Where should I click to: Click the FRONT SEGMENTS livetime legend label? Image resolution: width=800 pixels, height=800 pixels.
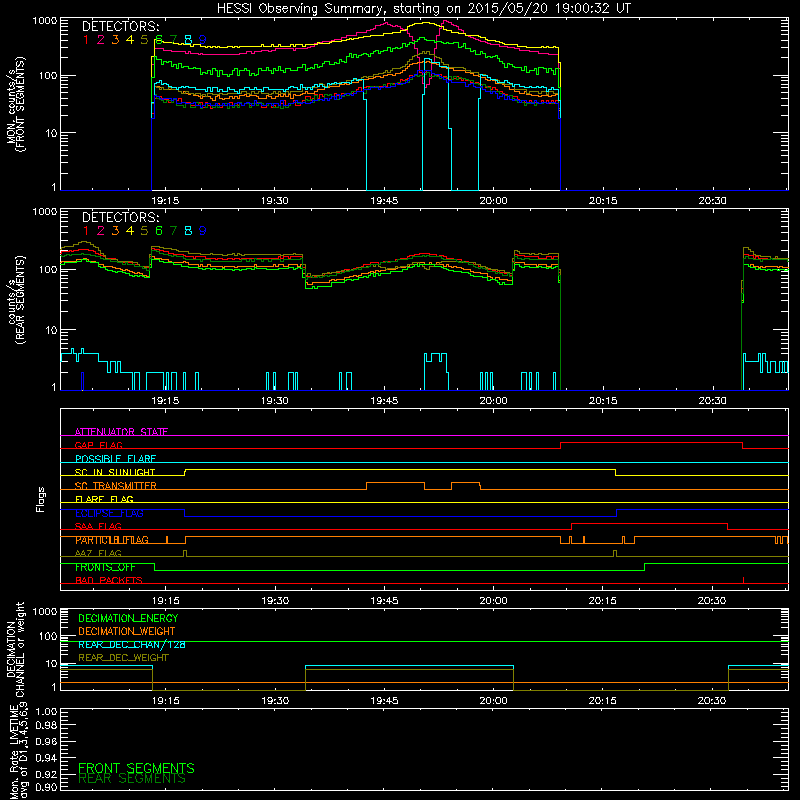tap(136, 768)
